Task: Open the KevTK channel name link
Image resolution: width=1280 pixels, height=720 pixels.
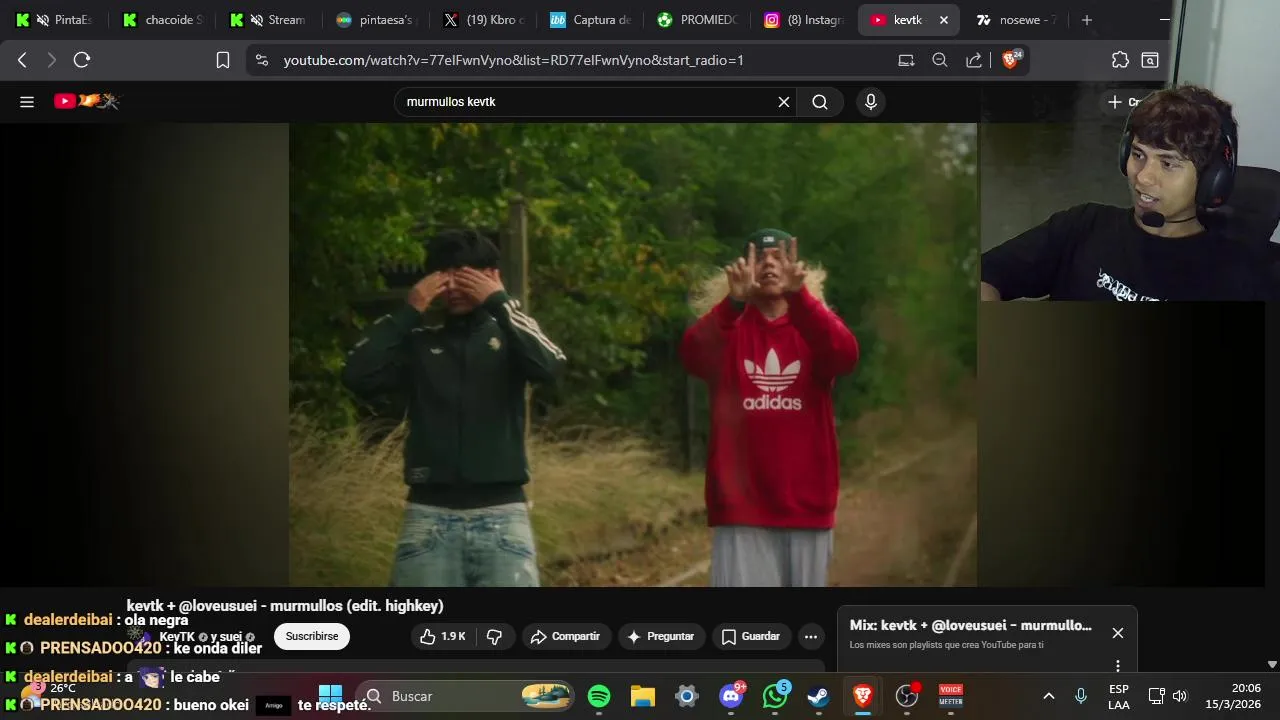Action: pyautogui.click(x=177, y=637)
